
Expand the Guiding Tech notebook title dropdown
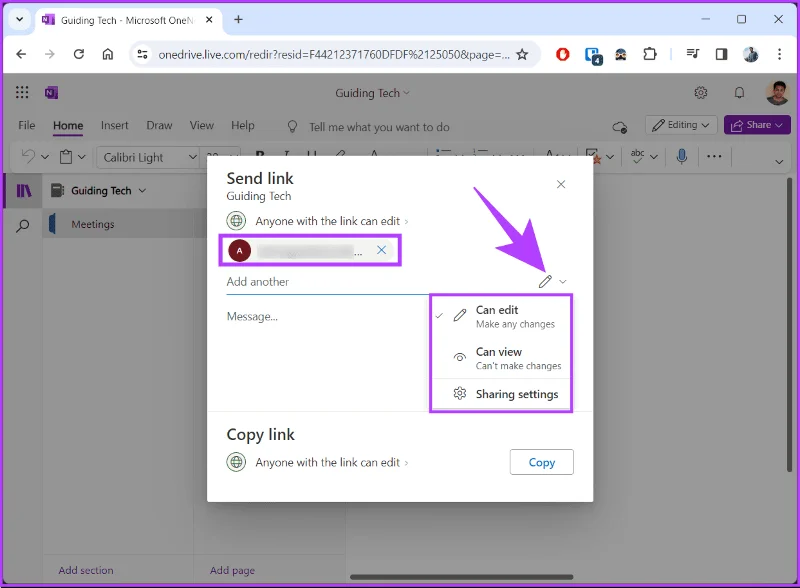[x=372, y=93]
